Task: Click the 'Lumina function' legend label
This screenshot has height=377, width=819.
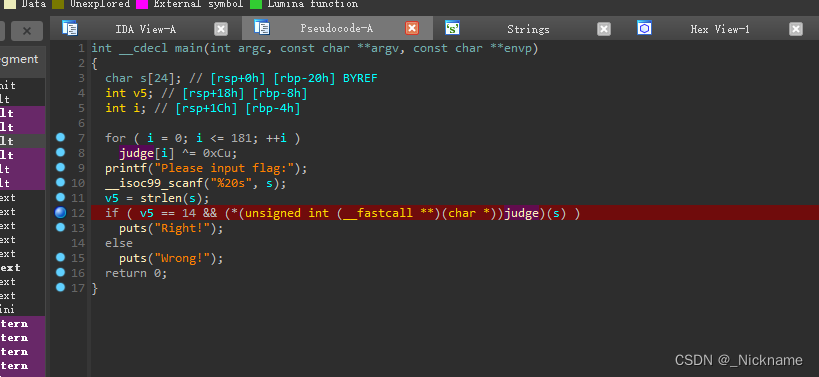Action: click(313, 4)
